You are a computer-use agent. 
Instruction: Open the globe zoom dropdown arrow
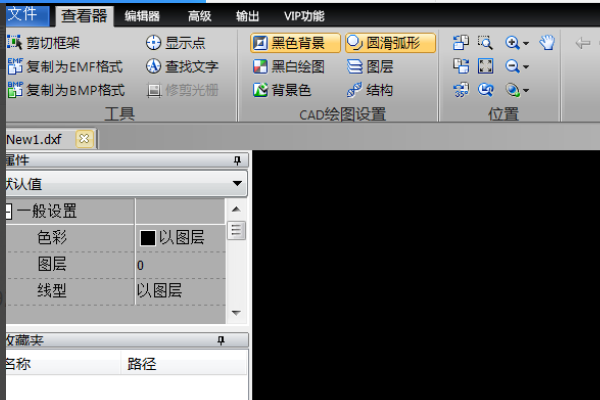(526, 91)
